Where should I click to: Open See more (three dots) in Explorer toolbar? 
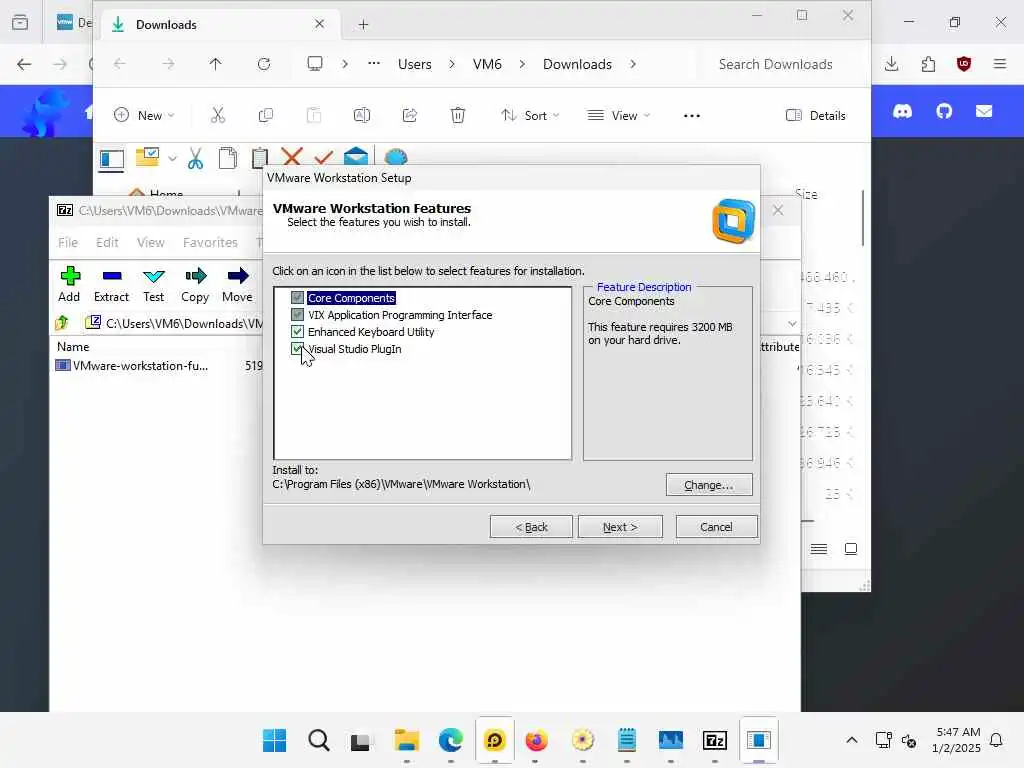pyautogui.click(x=692, y=116)
